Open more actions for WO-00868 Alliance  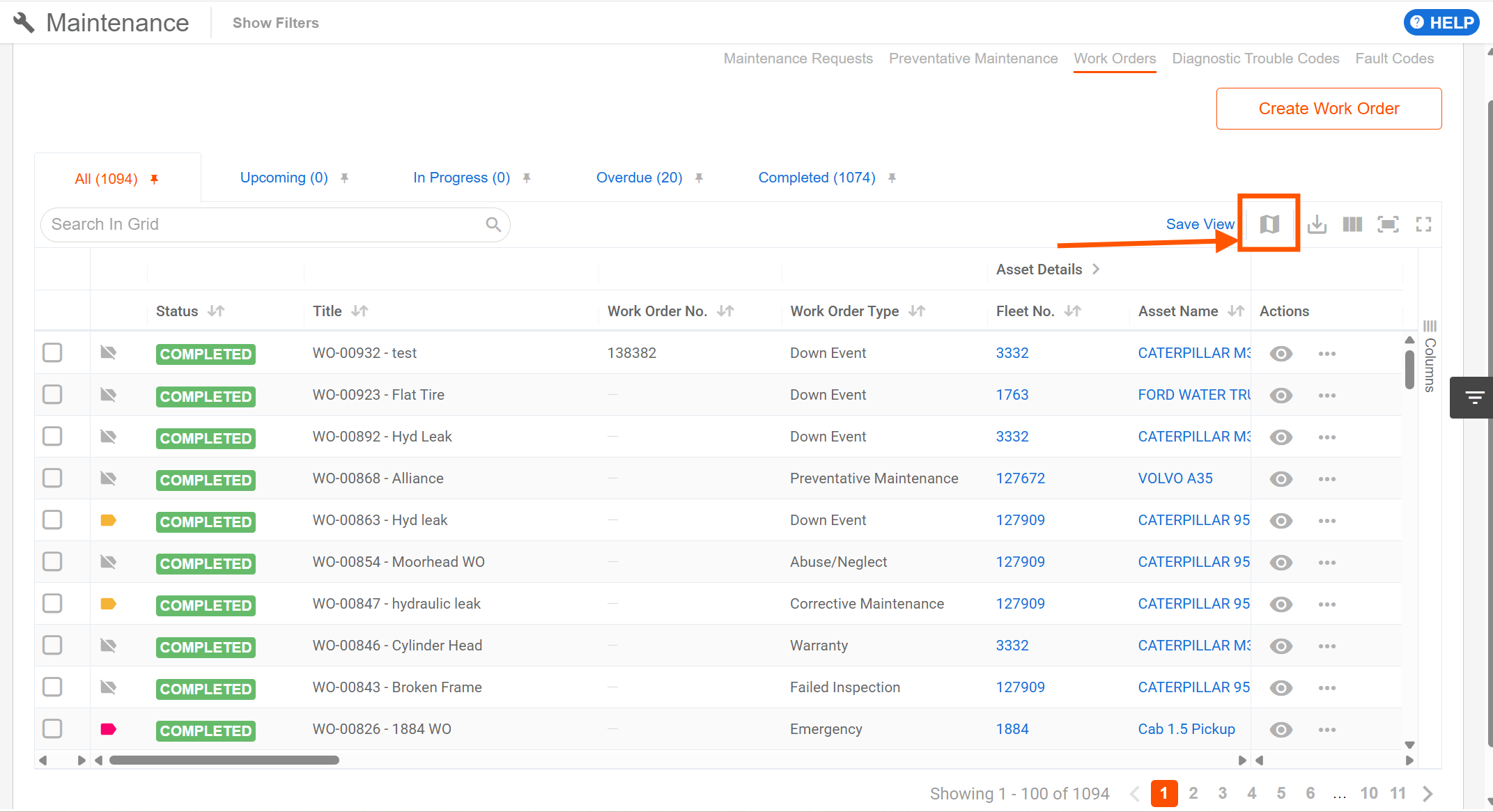click(1326, 479)
